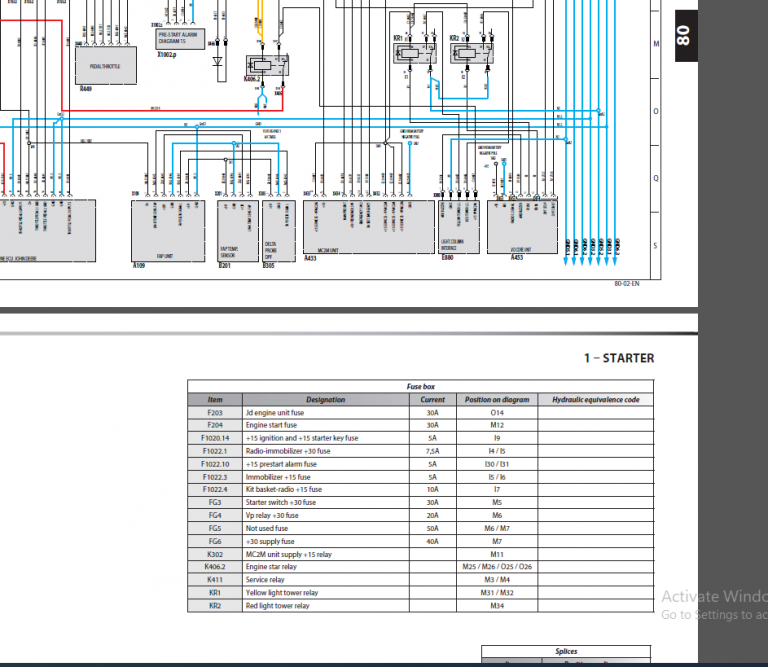Viewport: 768px width, 667px height.
Task: Select the F1020.14 item cell
Action: [x=215, y=438]
